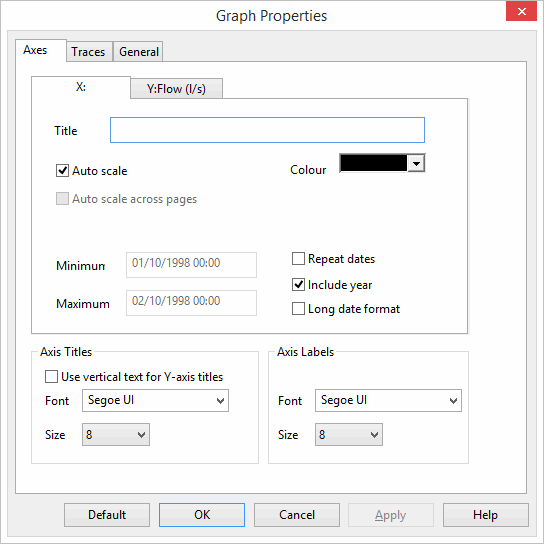Open the General tab
This screenshot has height=544, width=544.
coord(138,52)
